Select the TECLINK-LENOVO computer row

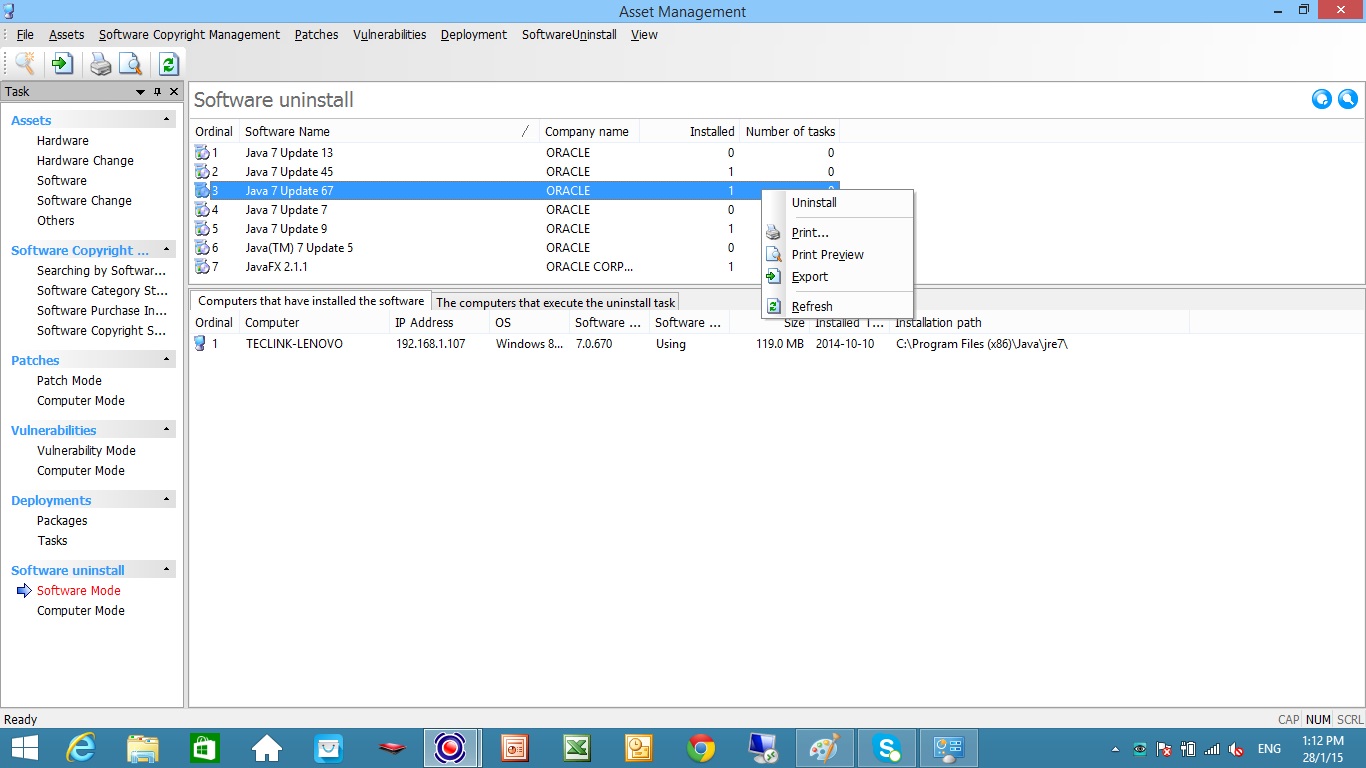tap(690, 343)
